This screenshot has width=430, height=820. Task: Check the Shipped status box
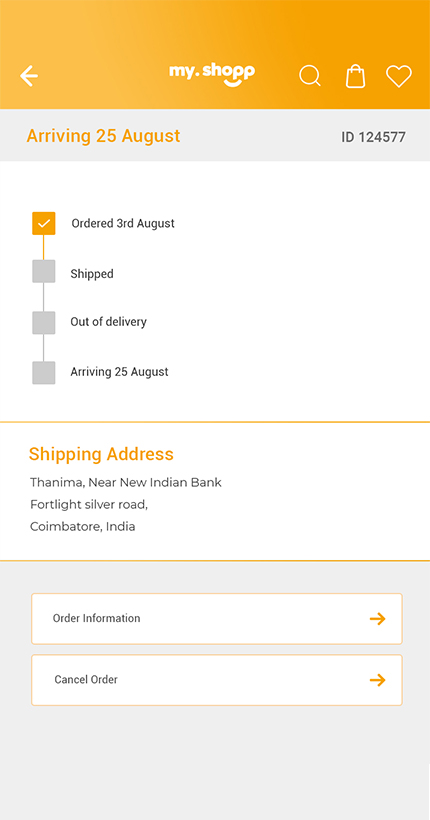point(44,271)
